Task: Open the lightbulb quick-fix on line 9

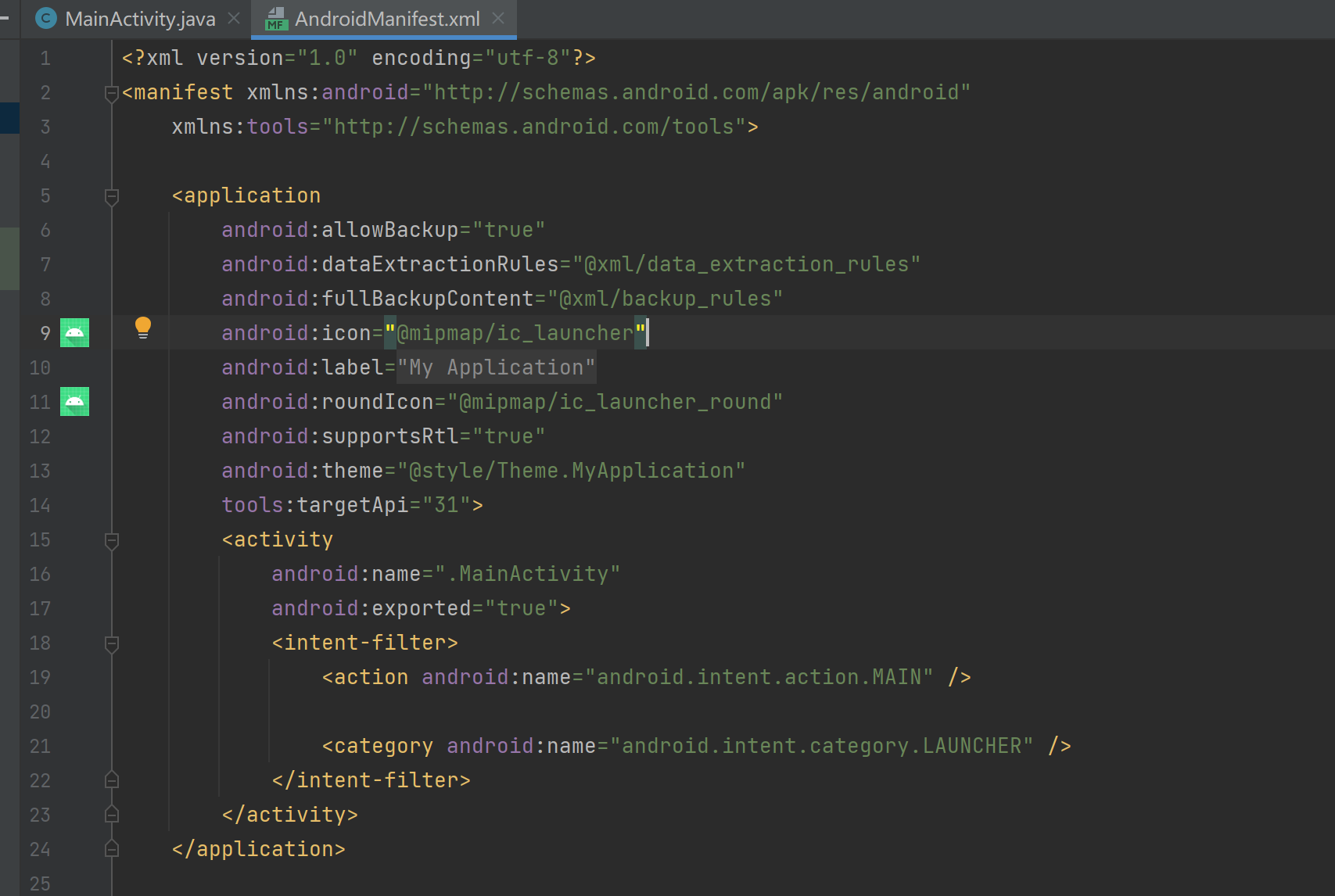Action: (143, 328)
